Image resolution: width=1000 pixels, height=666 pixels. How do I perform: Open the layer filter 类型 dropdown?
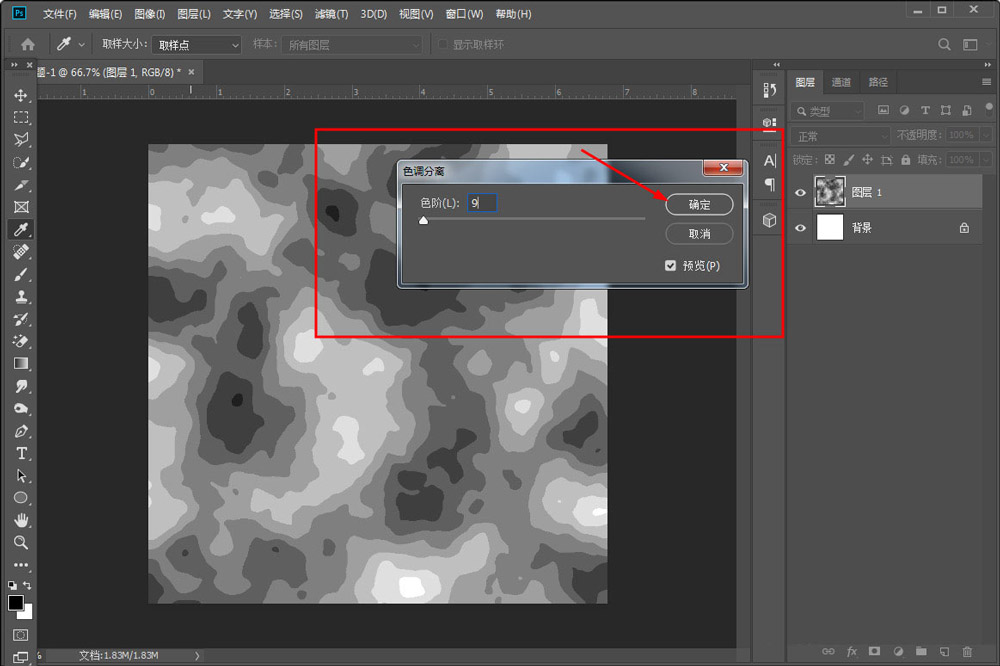[828, 111]
